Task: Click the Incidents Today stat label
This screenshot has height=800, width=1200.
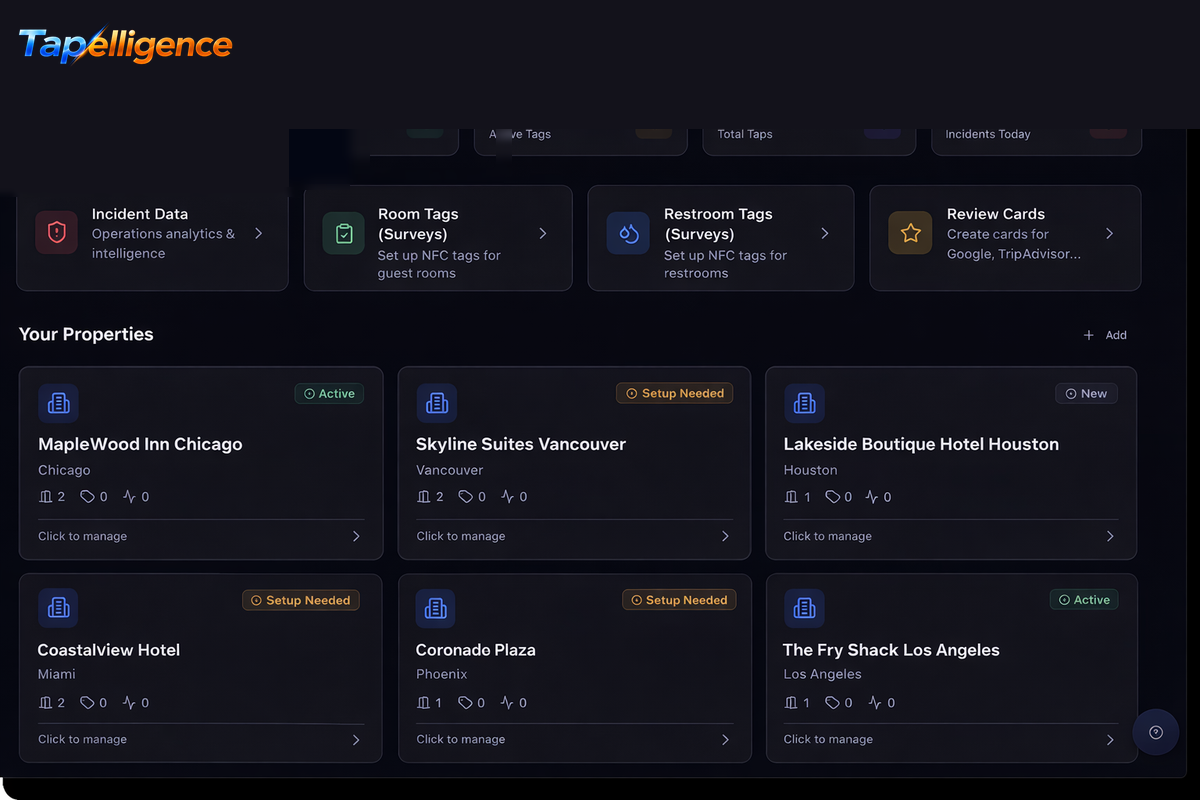Action: pyautogui.click(x=988, y=134)
